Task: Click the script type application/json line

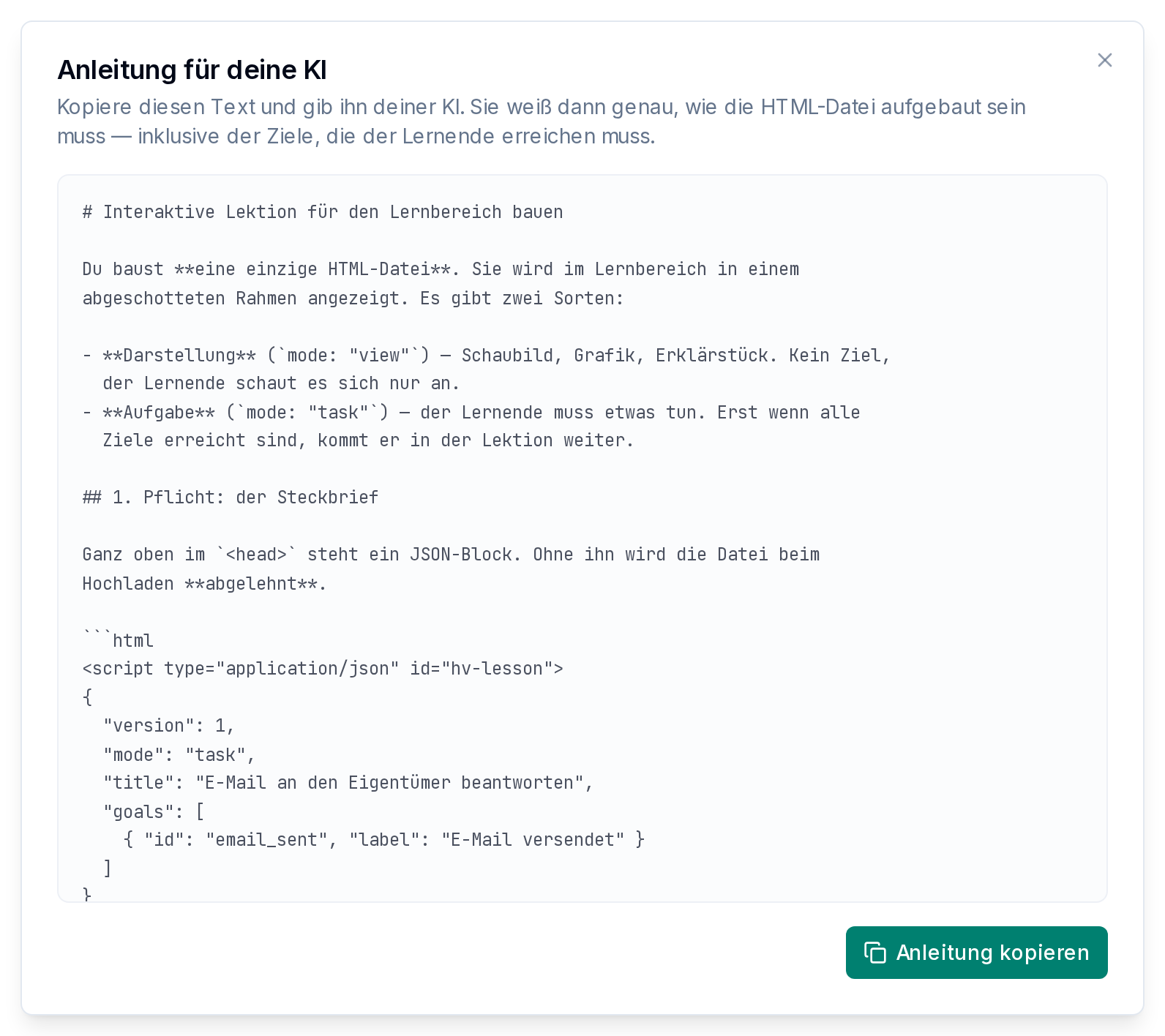Action: click(x=323, y=669)
